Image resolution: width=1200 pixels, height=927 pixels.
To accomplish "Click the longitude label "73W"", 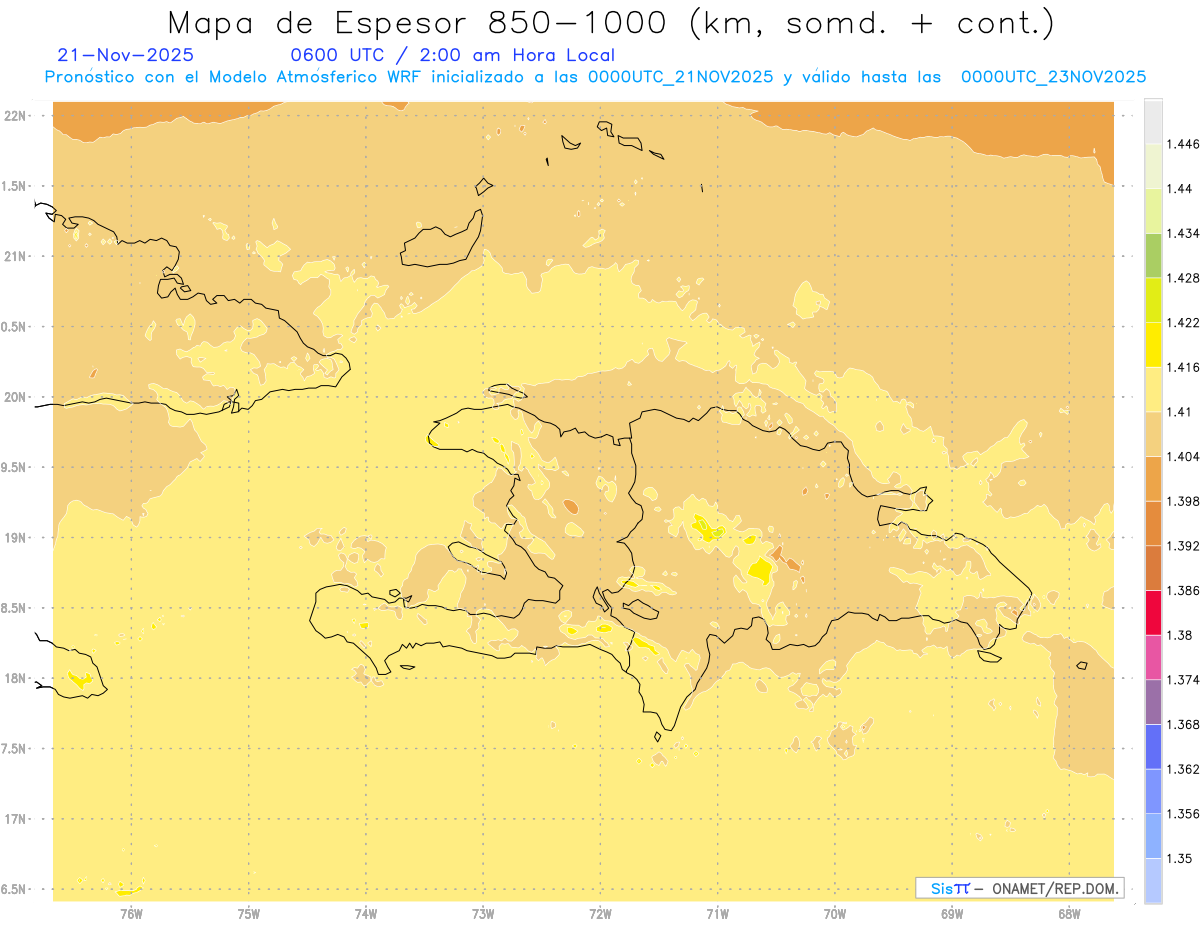I will [x=483, y=913].
